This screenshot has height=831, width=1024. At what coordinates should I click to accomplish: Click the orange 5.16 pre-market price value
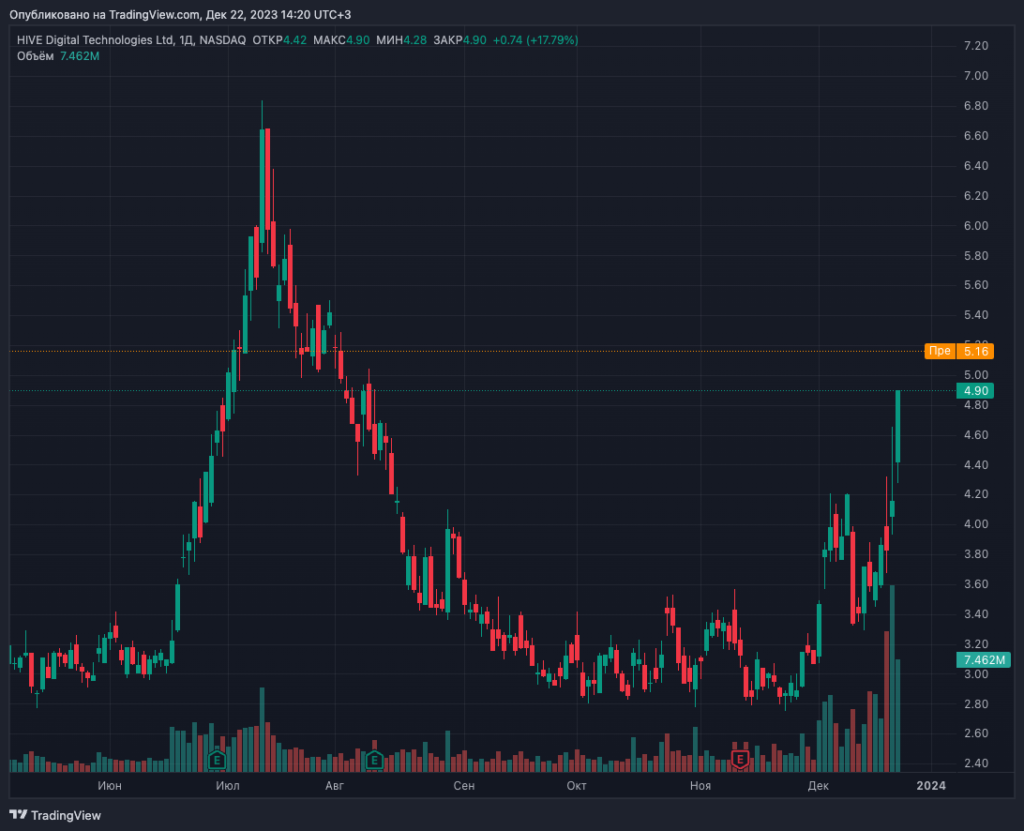976,351
